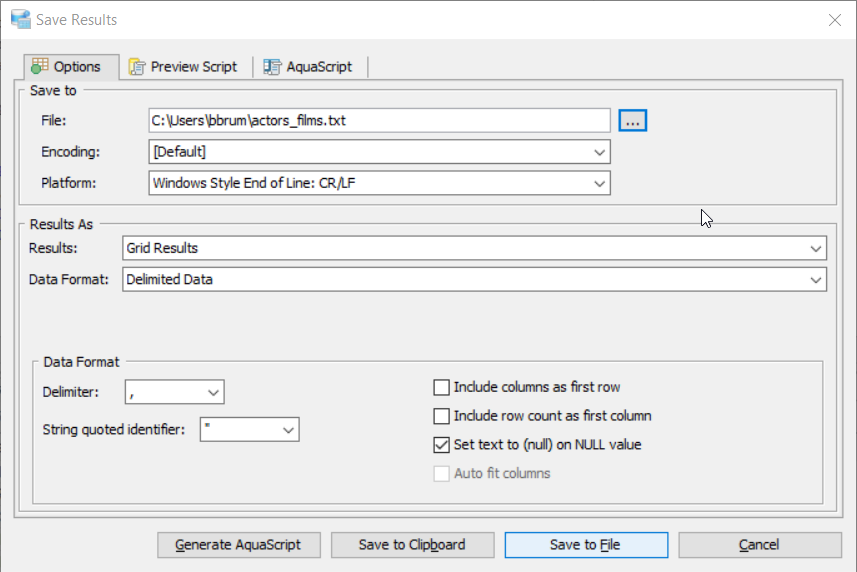
Task: Uncheck Set text to (null) on NULL value
Action: pos(441,444)
